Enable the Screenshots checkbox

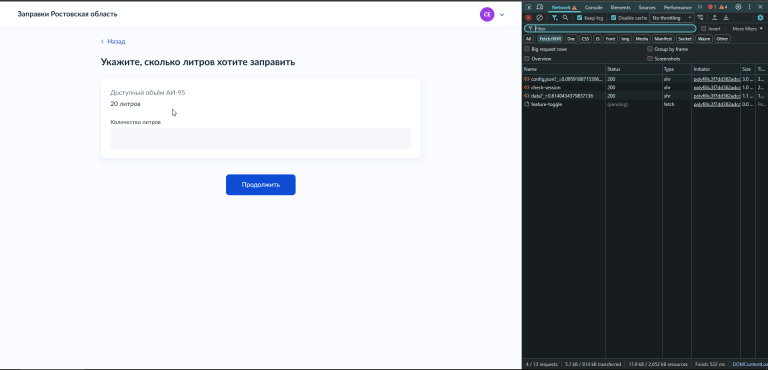click(650, 58)
